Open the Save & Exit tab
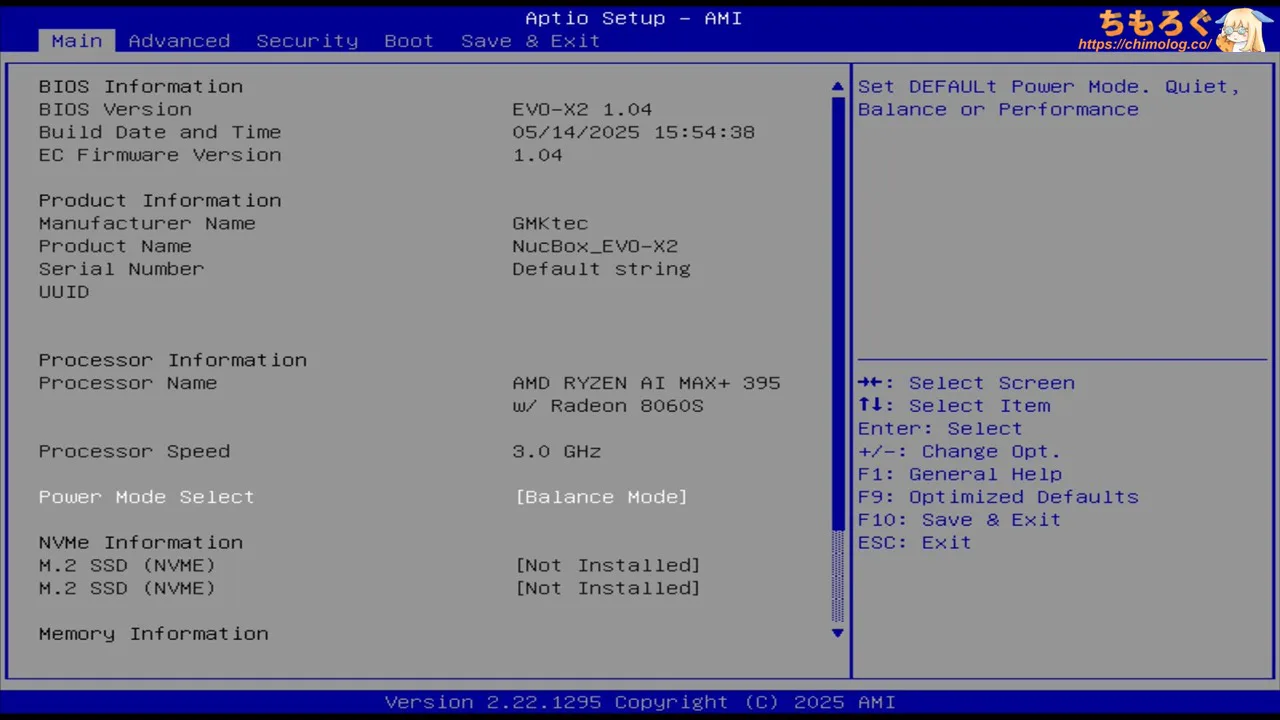This screenshot has width=1280, height=720. tap(530, 41)
